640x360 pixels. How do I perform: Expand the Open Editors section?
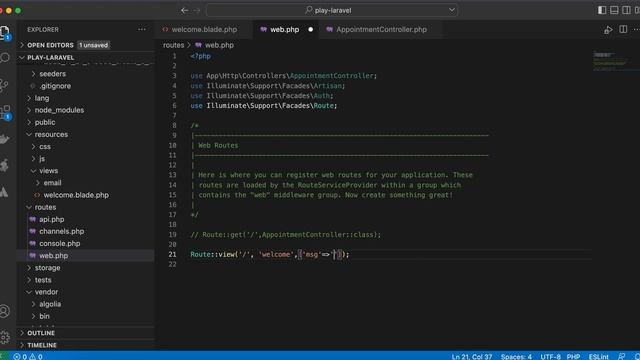pos(85,45)
